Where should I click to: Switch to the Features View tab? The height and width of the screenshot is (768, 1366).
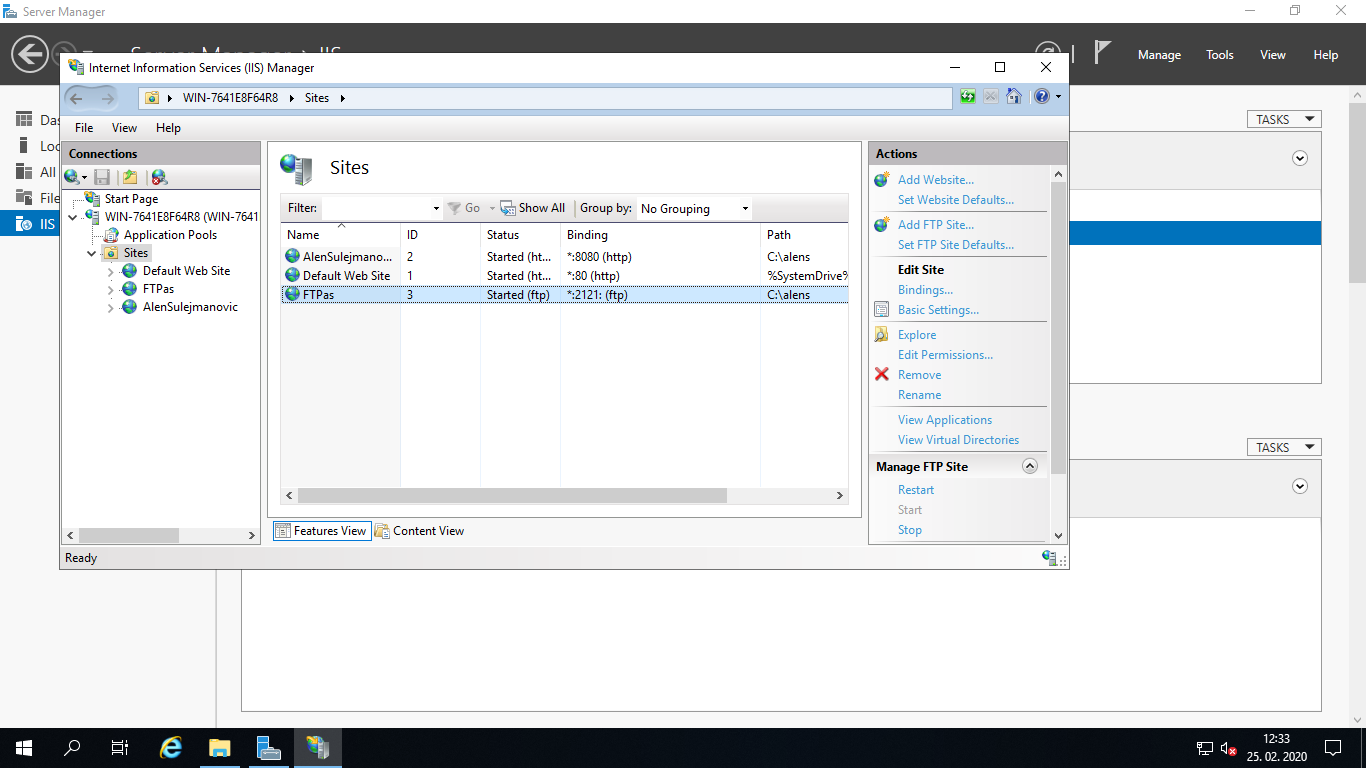click(x=321, y=531)
